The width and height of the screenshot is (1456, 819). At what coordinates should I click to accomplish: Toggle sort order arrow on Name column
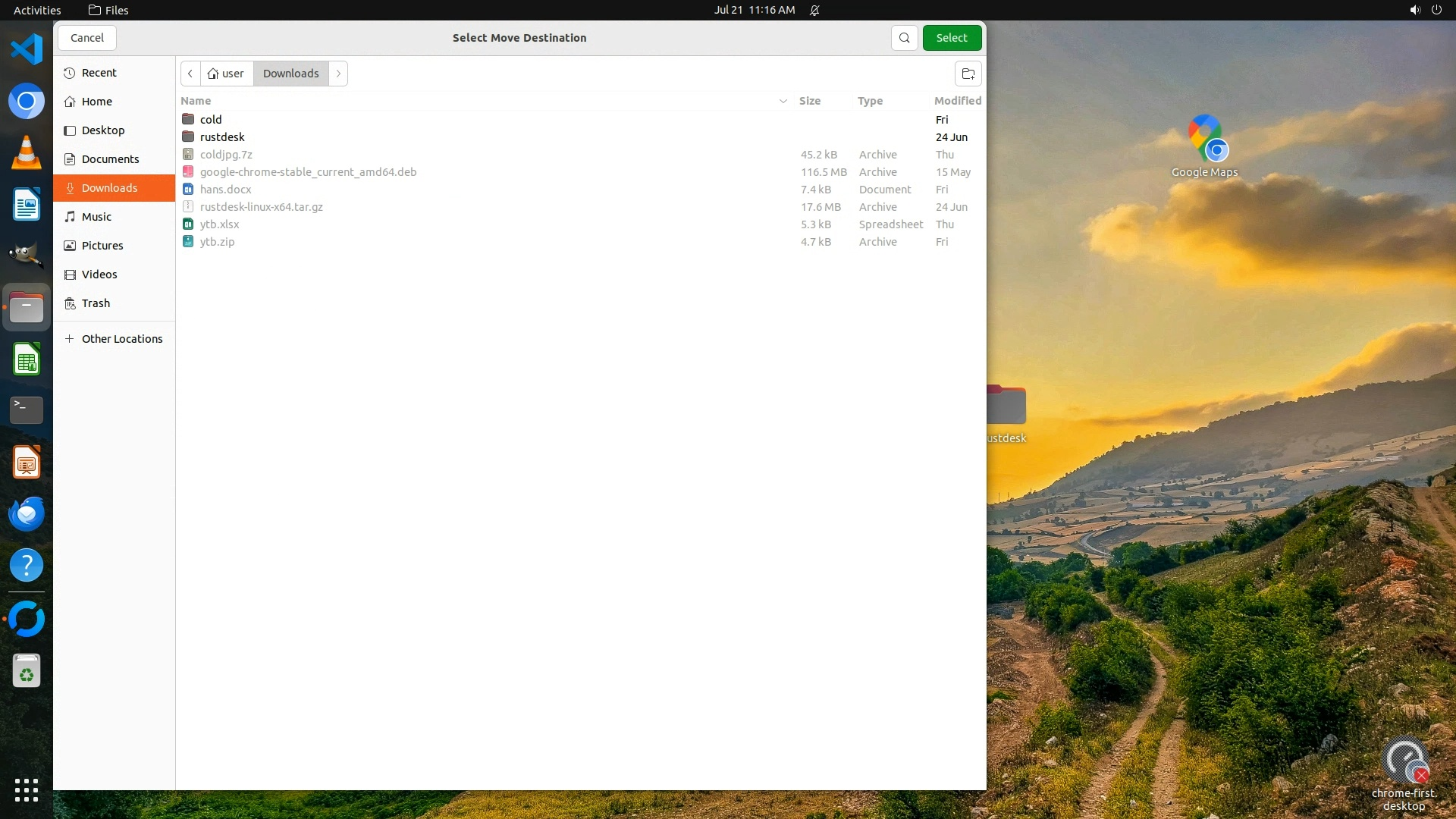coord(783,101)
